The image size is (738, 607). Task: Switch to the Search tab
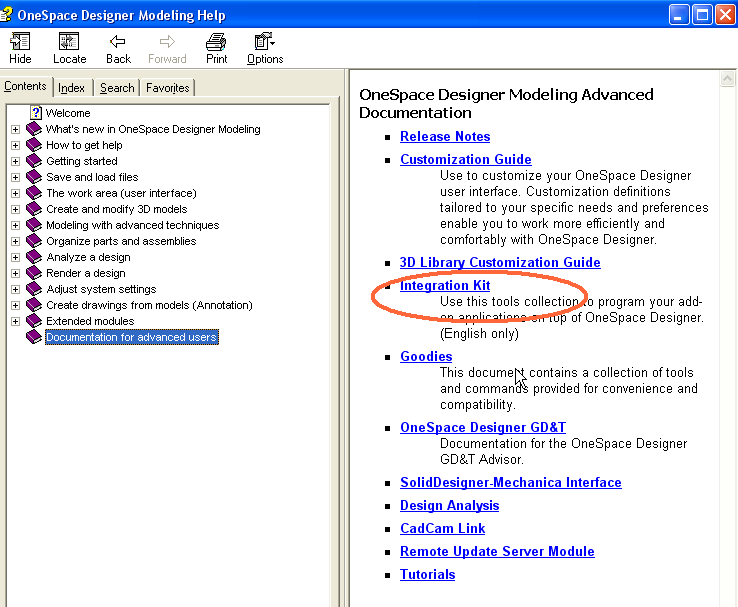tap(117, 88)
